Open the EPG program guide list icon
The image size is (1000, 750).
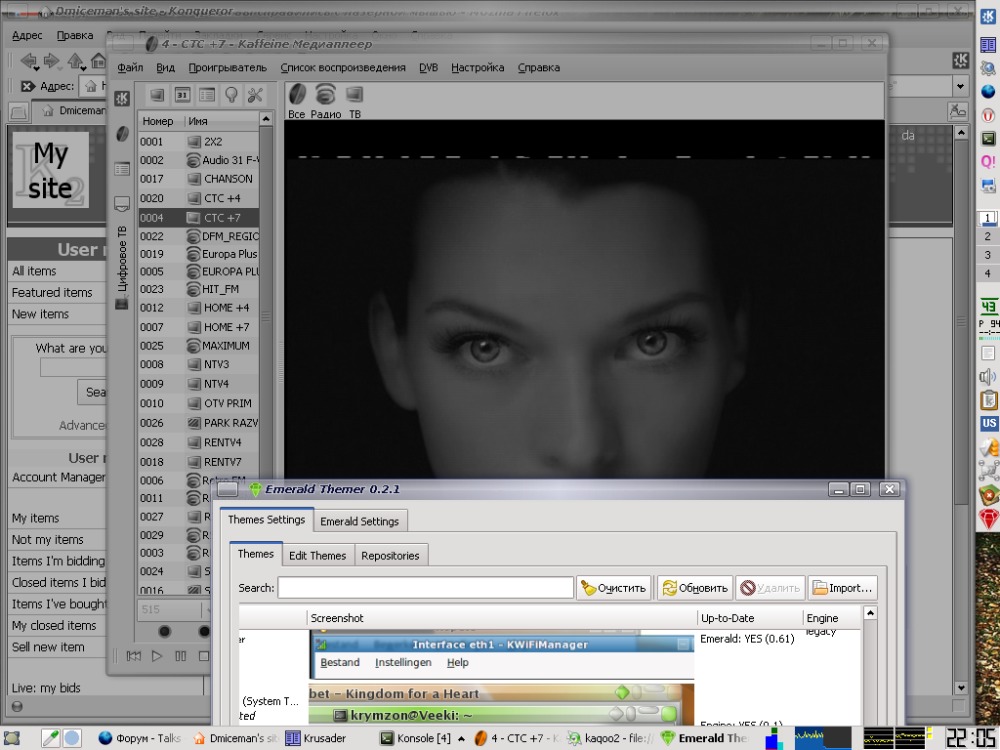coord(207,96)
